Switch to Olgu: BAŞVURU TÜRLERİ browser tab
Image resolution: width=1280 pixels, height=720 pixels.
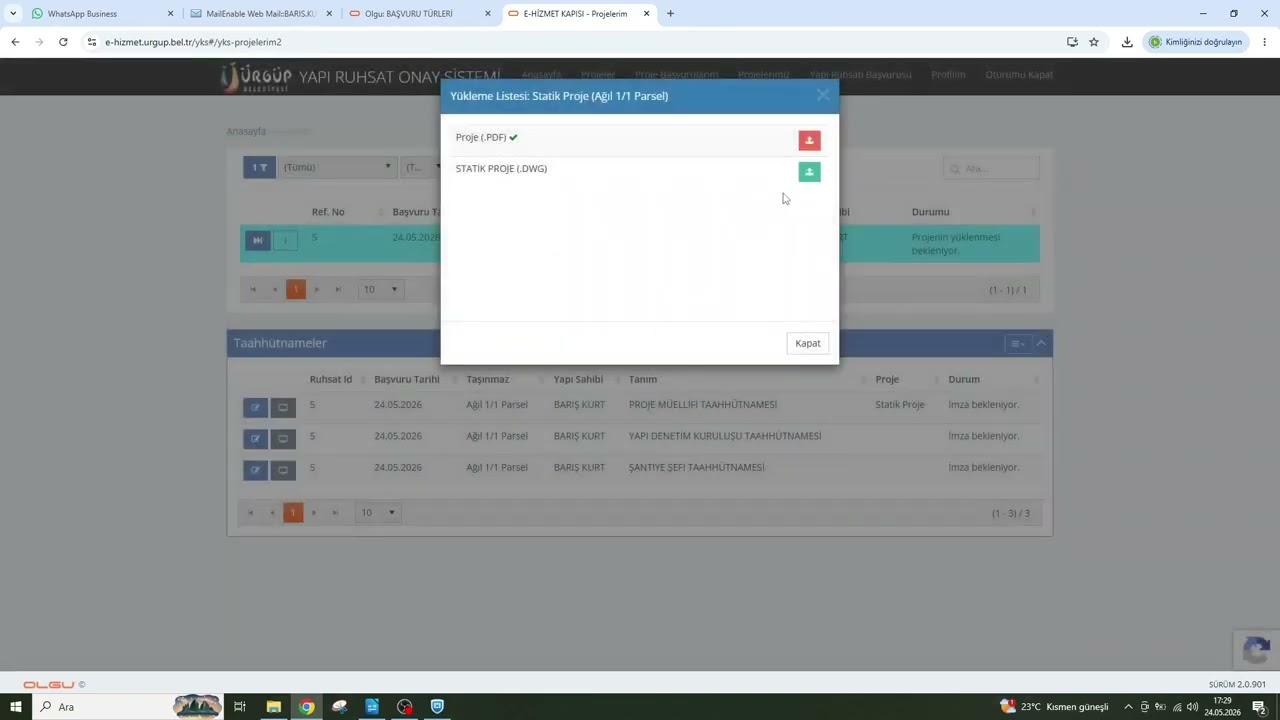pos(419,14)
